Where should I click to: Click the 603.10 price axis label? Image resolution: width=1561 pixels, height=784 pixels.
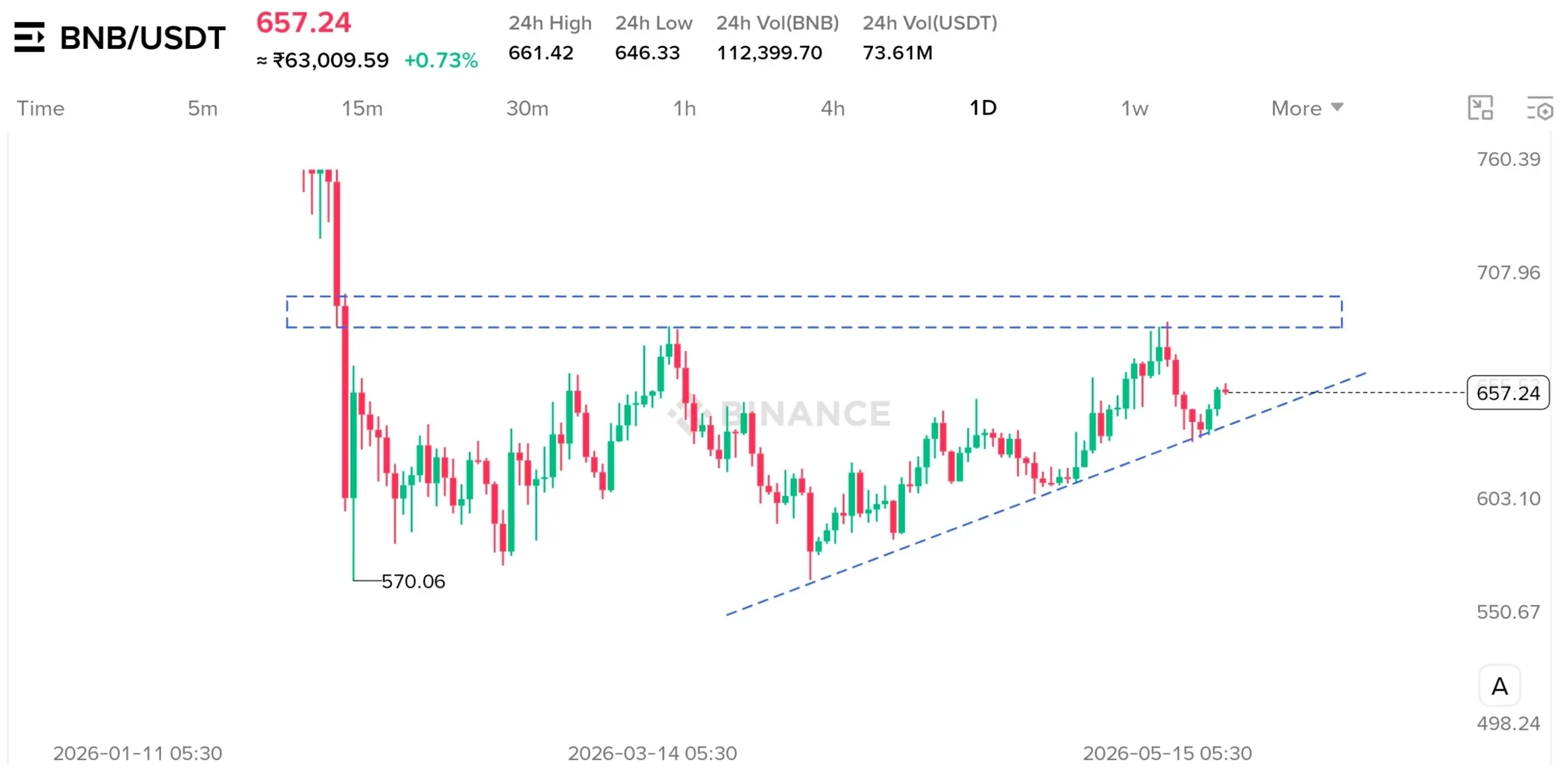pyautogui.click(x=1509, y=499)
